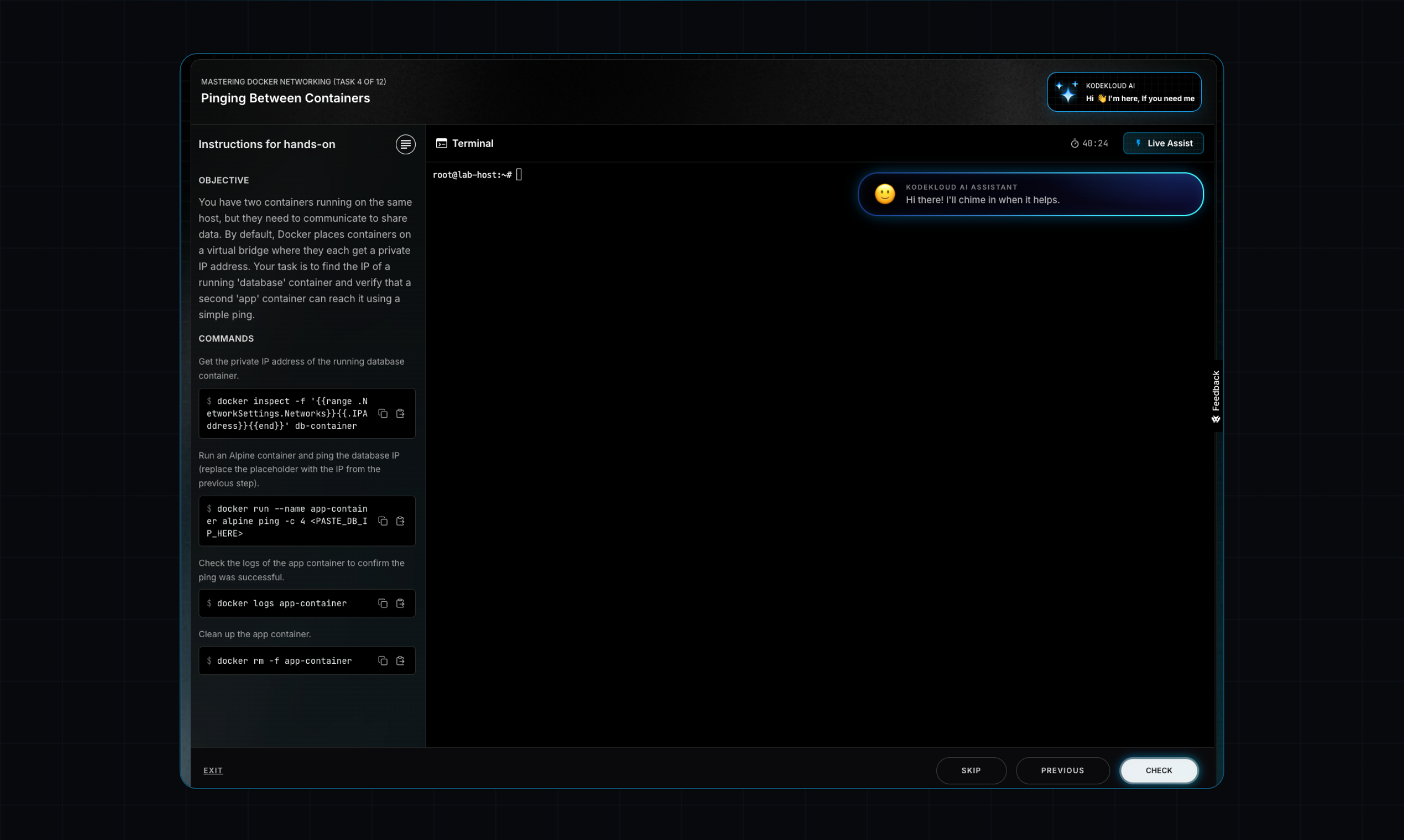Click the COMMANDS section label
This screenshot has height=840, width=1404.
coord(226,339)
